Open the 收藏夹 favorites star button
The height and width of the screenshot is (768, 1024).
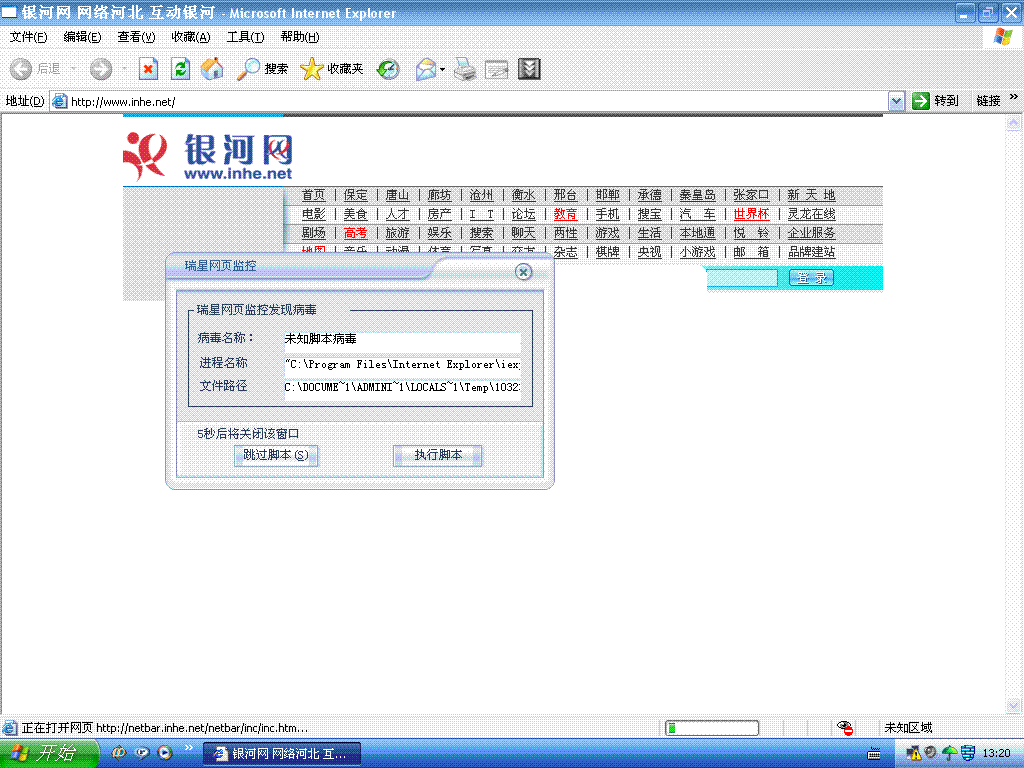331,69
